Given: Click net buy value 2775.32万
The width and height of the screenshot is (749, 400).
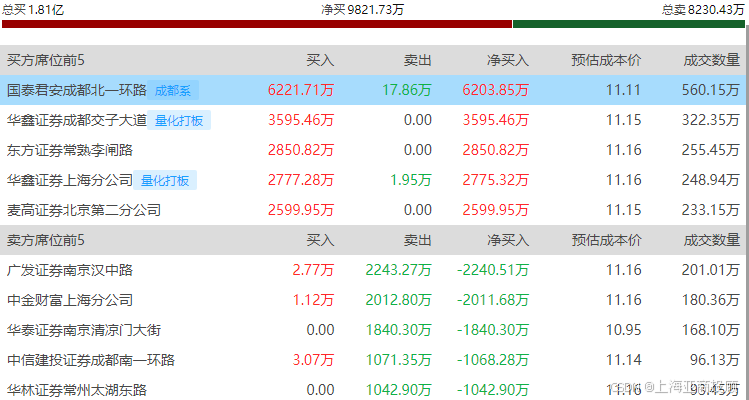Looking at the screenshot, I should pyautogui.click(x=495, y=180).
